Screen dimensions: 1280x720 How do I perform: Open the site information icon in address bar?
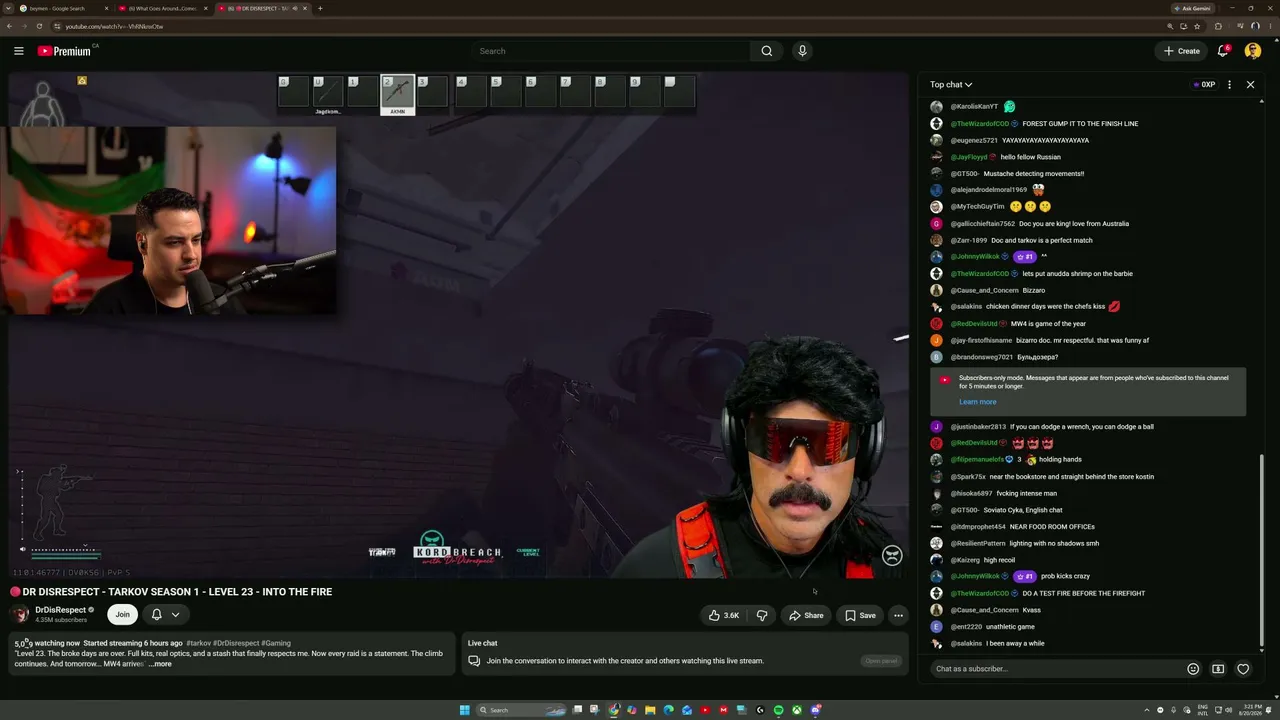click(x=56, y=26)
